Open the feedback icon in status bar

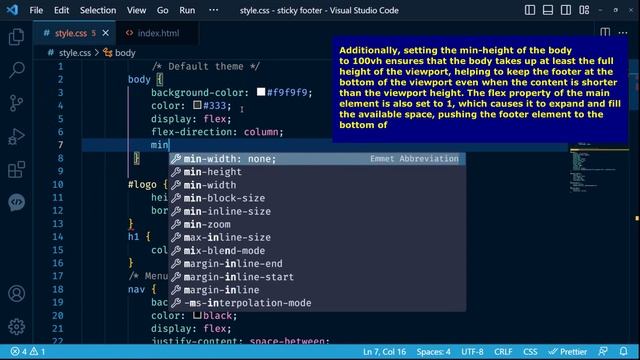pos(603,351)
